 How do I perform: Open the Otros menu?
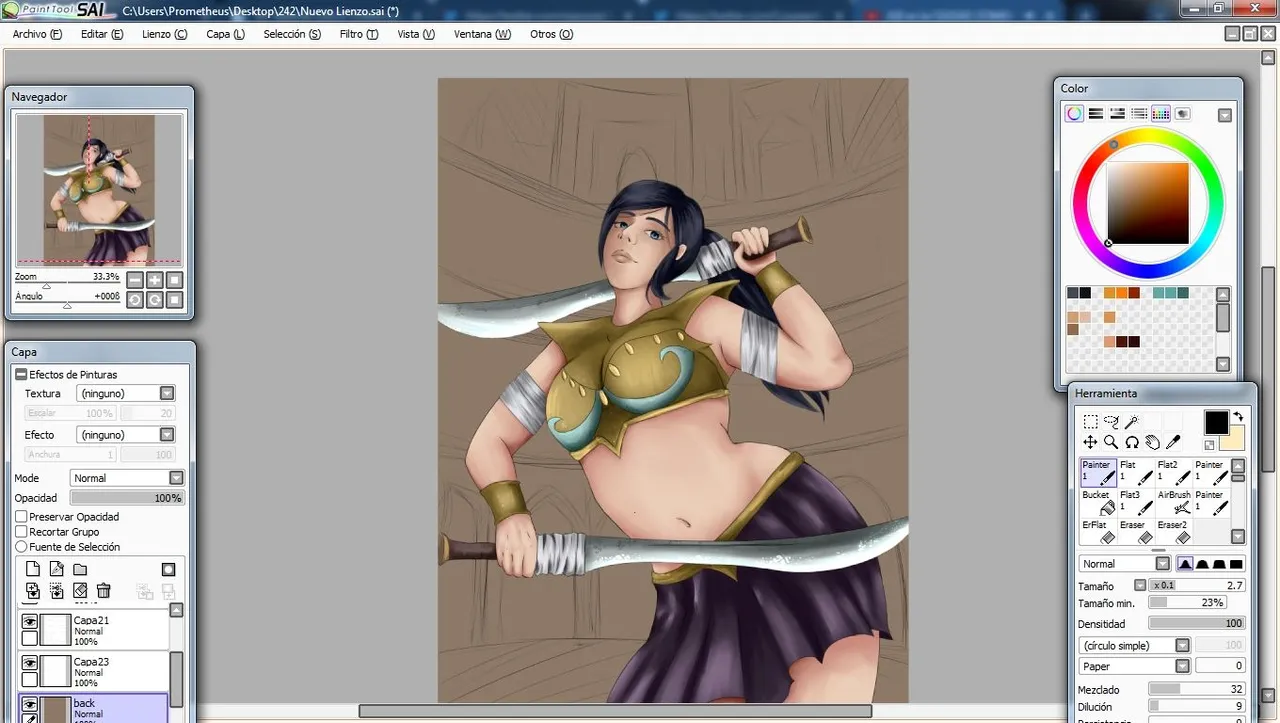pos(551,34)
